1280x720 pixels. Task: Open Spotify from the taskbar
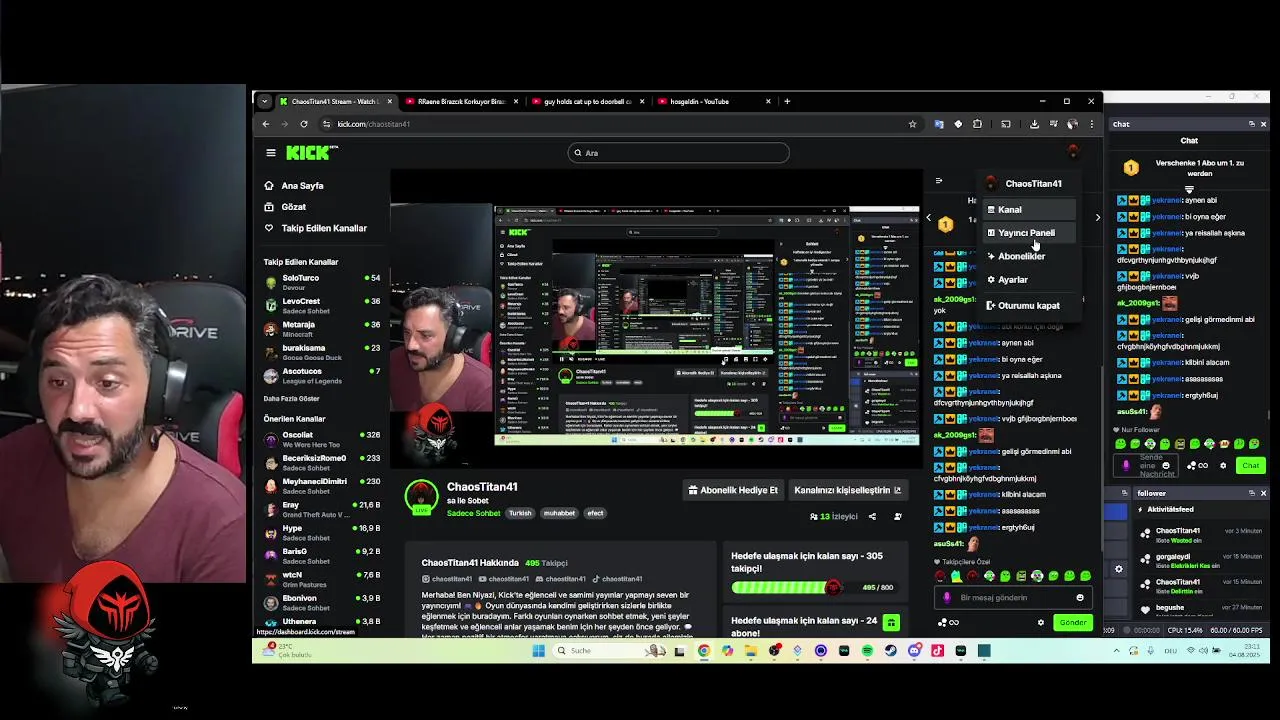point(867,651)
